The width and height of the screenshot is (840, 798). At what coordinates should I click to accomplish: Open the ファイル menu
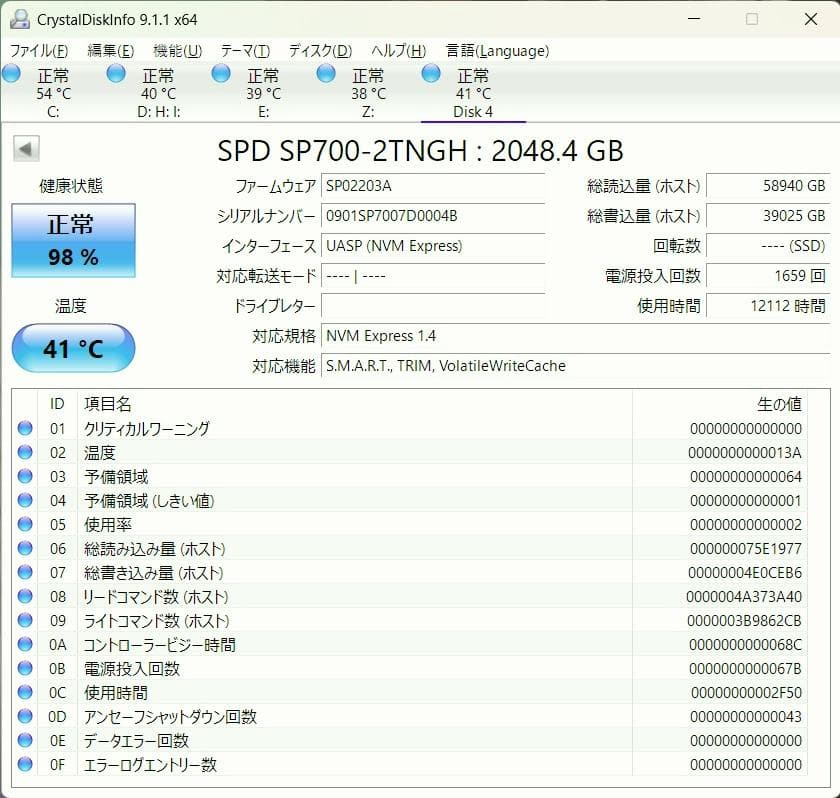(32, 50)
